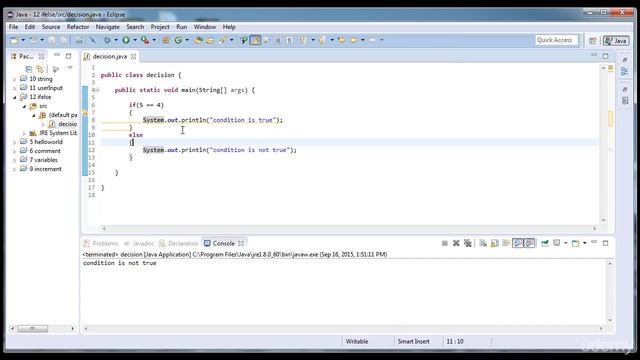640x360 pixels.
Task: Toggle Scroll Lock in Console toolbar
Action: click(x=495, y=243)
